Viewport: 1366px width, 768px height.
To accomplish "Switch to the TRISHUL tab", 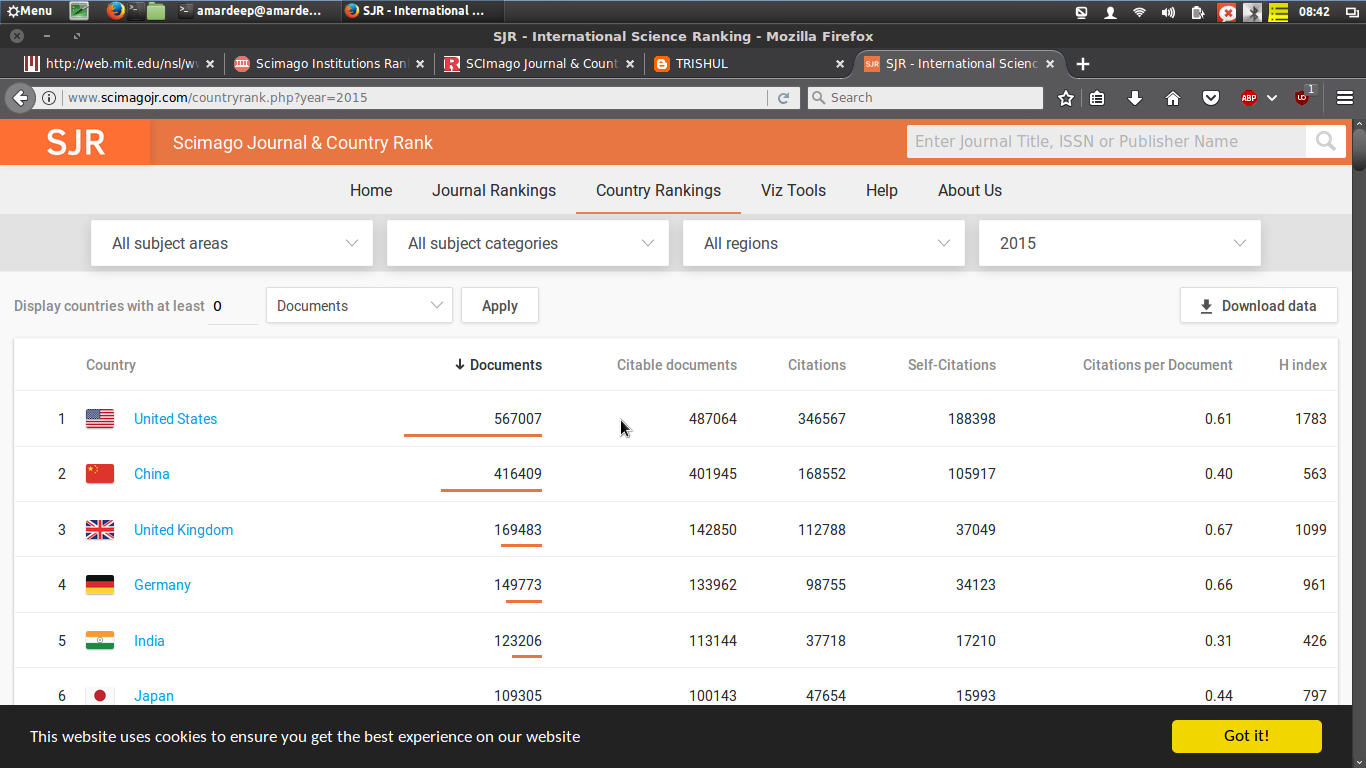I will [750, 64].
